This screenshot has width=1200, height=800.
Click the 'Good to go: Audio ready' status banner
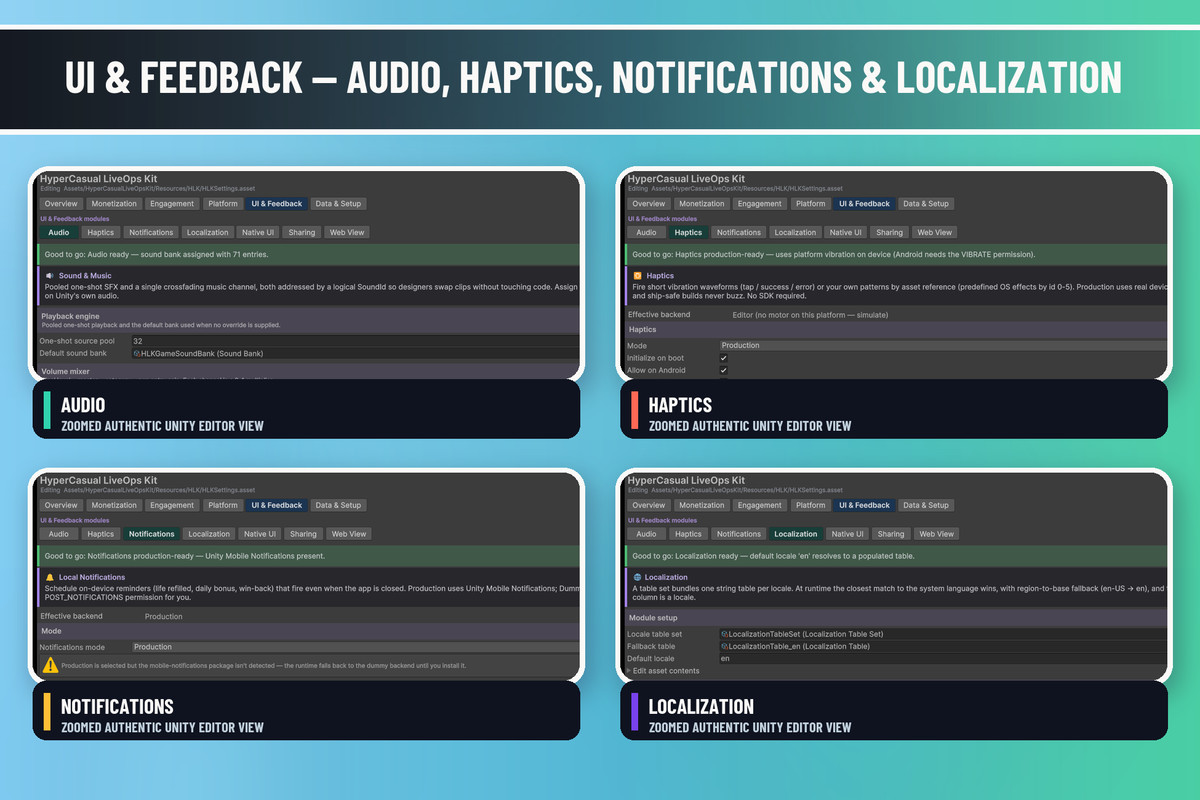[x=308, y=254]
